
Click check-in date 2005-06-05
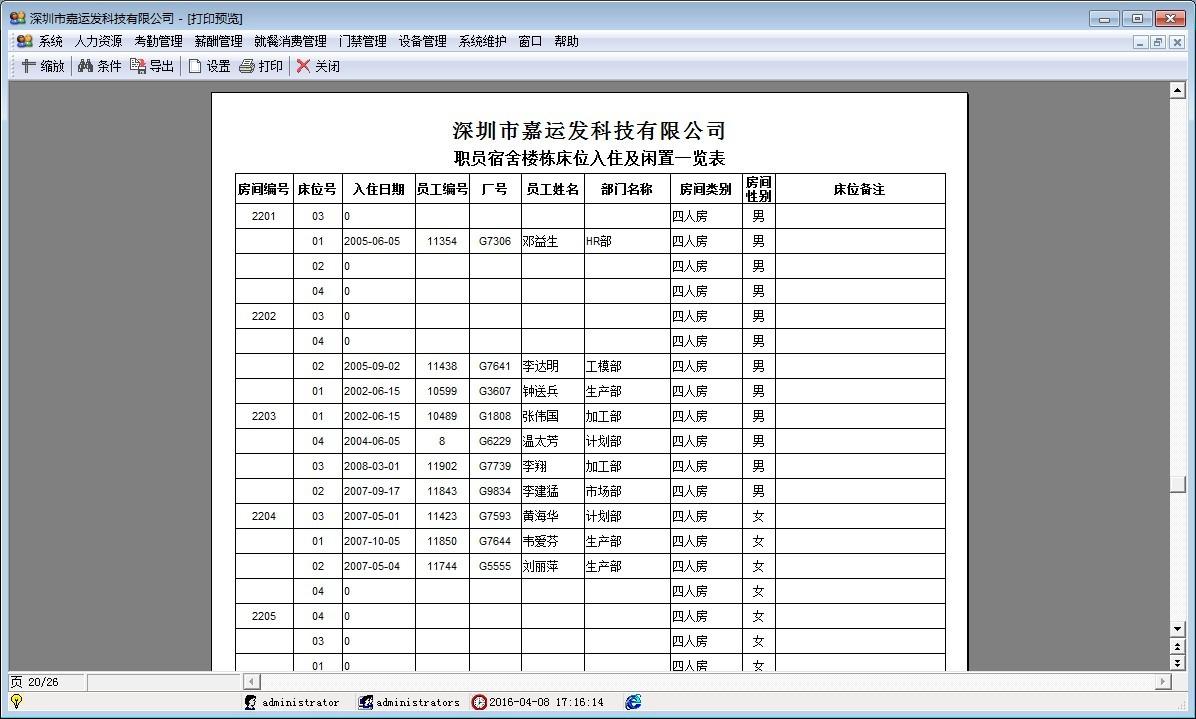(371, 242)
